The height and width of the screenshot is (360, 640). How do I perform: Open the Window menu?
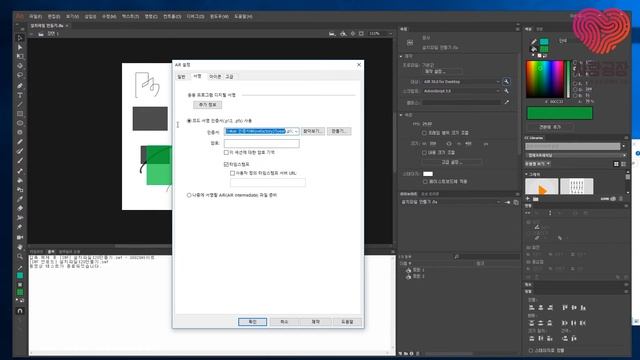(x=219, y=17)
